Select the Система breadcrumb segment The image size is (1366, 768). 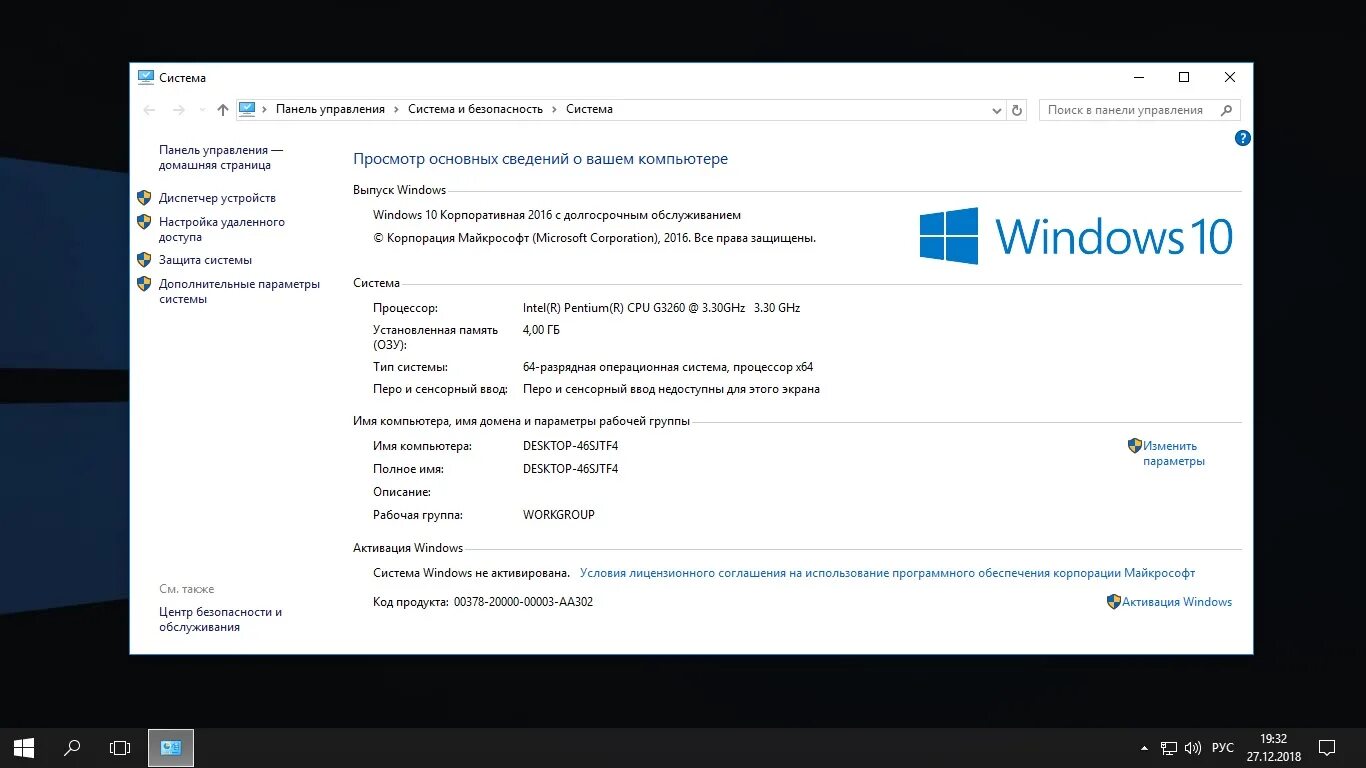pos(589,109)
